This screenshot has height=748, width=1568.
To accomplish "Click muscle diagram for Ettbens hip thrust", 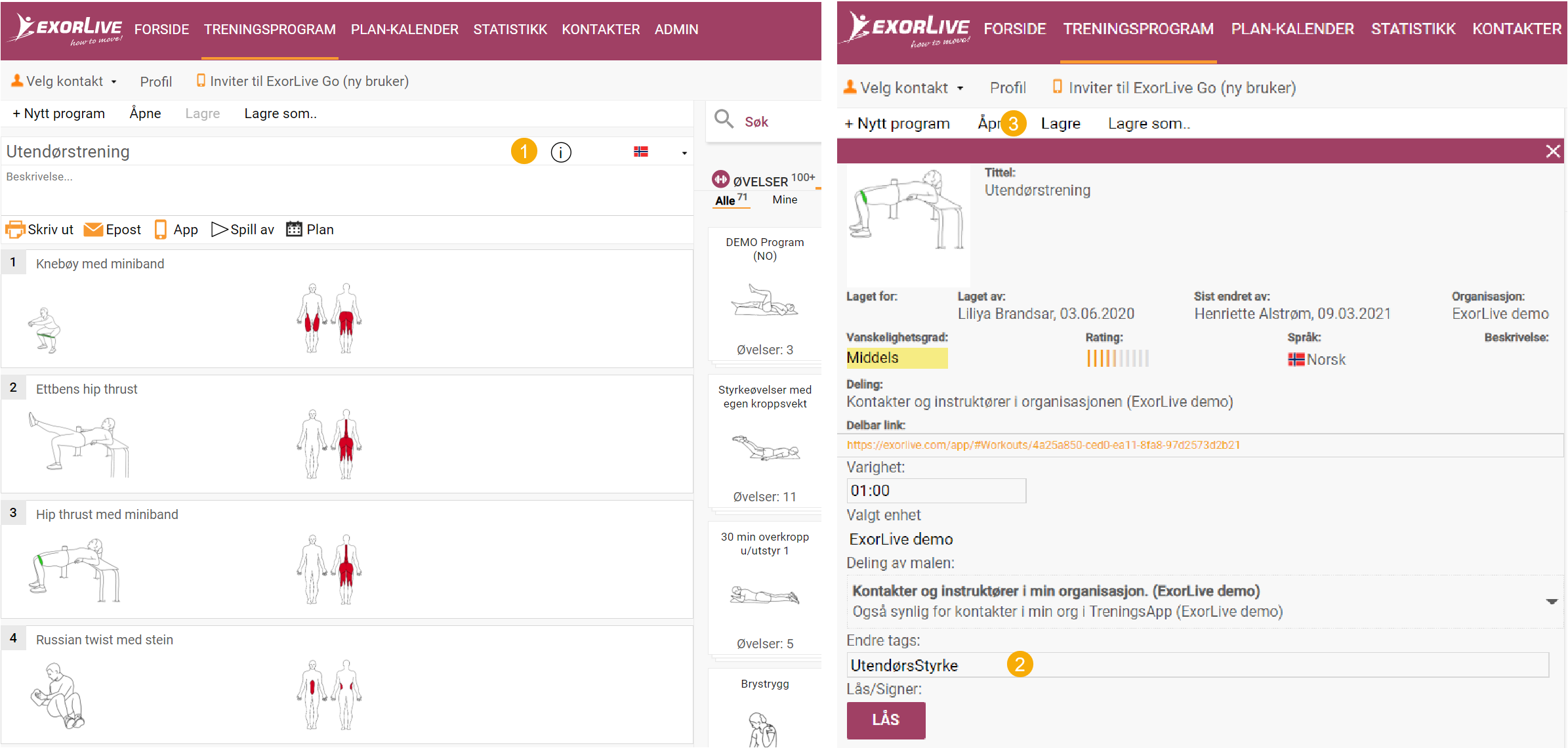I will [329, 444].
